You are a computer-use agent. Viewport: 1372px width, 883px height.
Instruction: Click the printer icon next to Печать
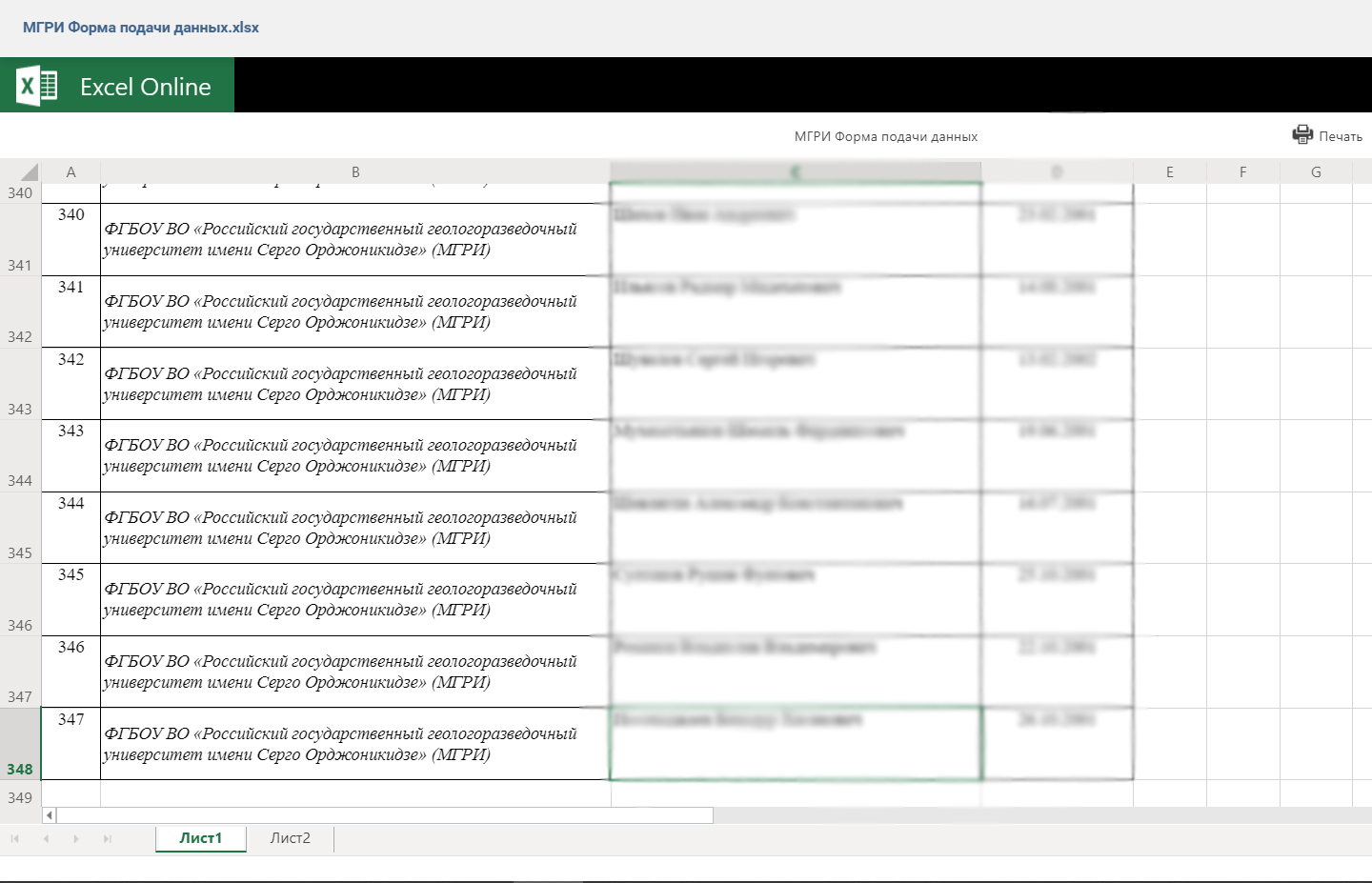(1301, 135)
